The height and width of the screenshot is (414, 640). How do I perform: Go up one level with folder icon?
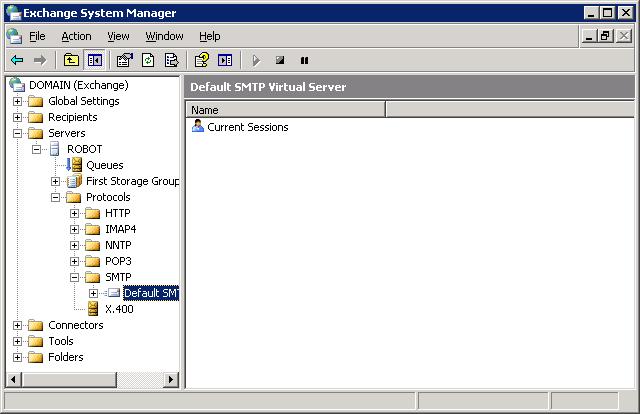(x=71, y=60)
